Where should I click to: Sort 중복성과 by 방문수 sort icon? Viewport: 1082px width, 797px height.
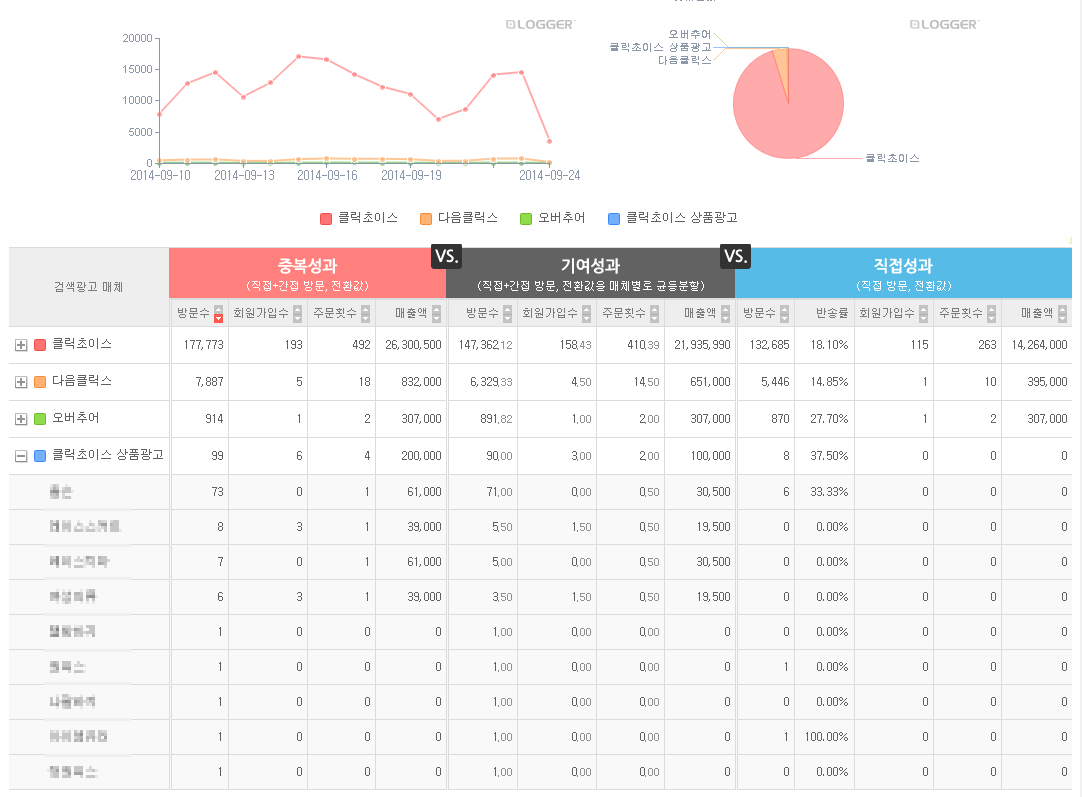(219, 314)
